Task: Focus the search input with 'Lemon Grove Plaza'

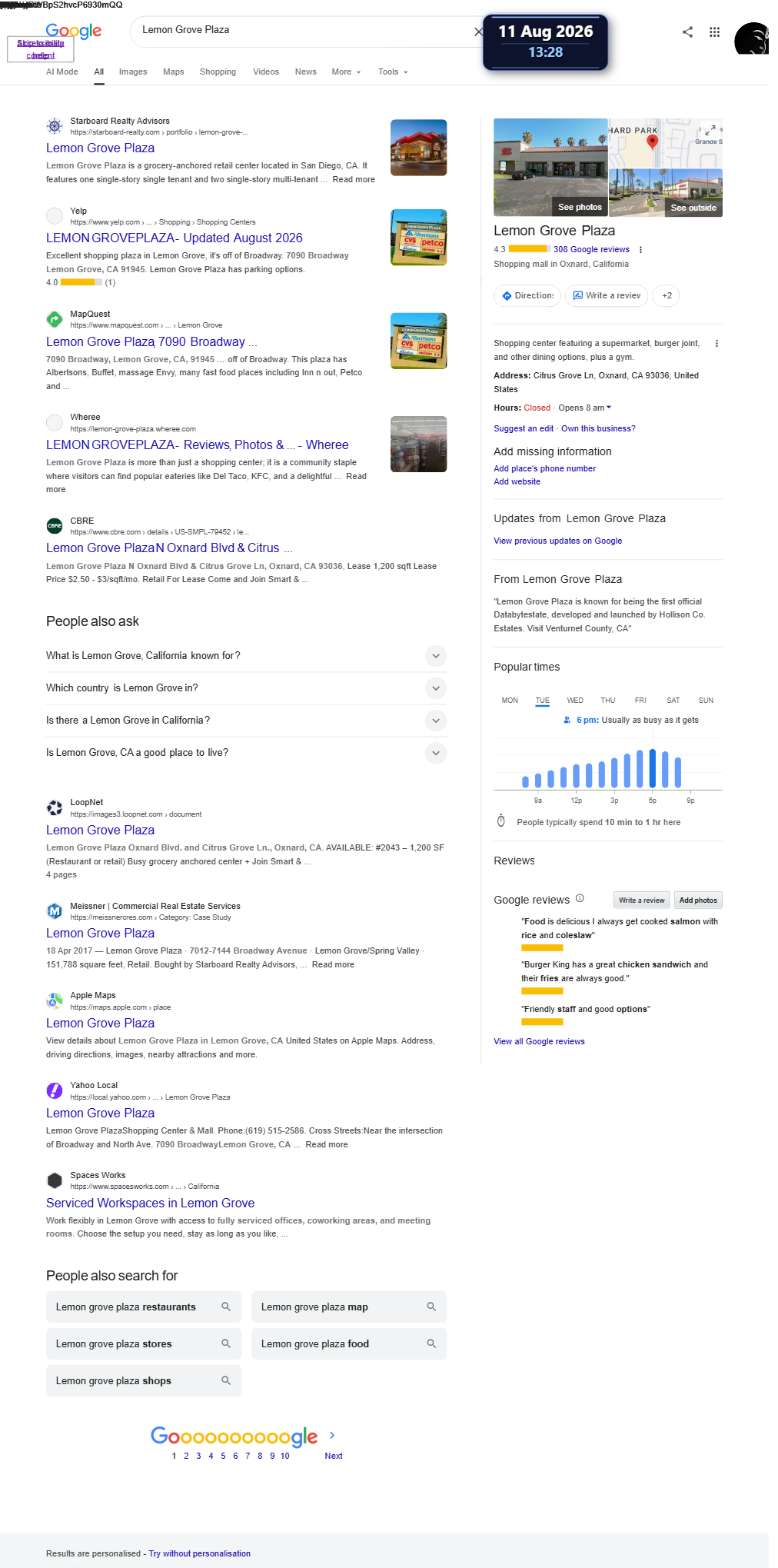Action: (304, 31)
